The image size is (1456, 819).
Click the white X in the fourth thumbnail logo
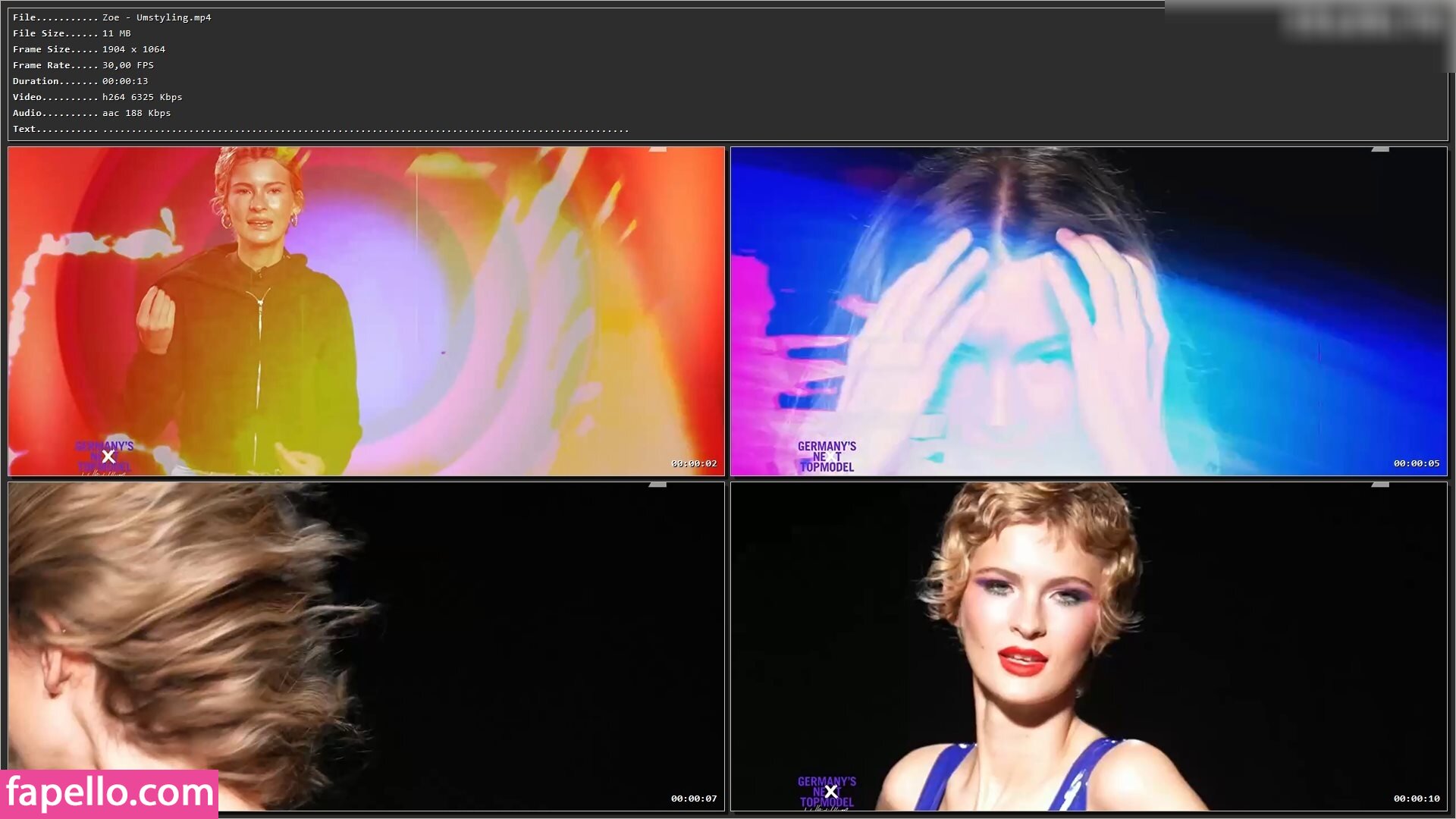[x=830, y=792]
